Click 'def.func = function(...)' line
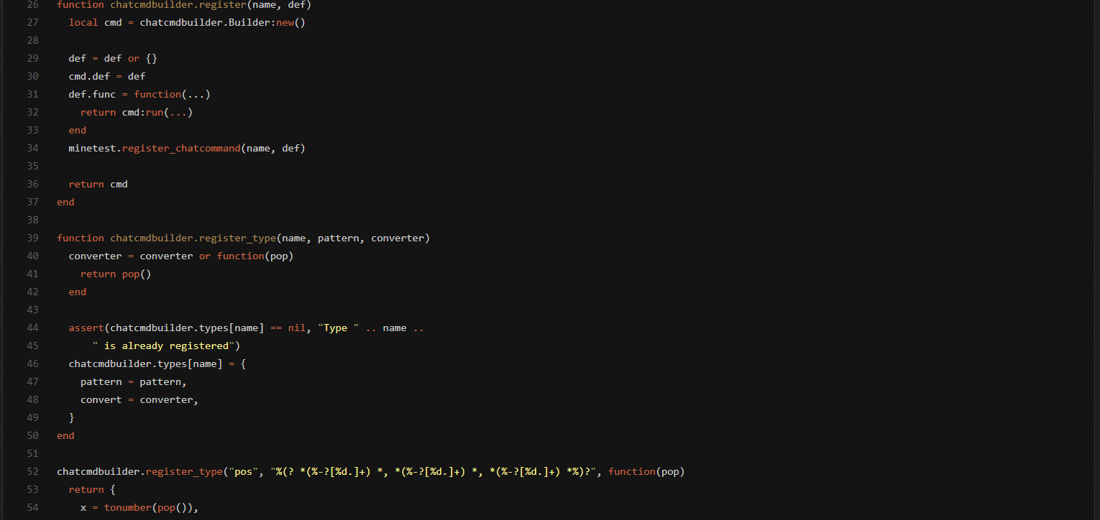This screenshot has width=1100, height=520. 140,94
